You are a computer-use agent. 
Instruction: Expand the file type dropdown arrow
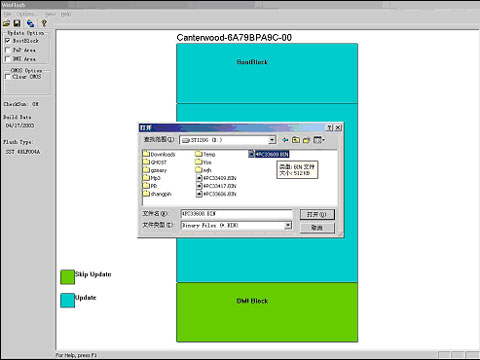(288, 226)
